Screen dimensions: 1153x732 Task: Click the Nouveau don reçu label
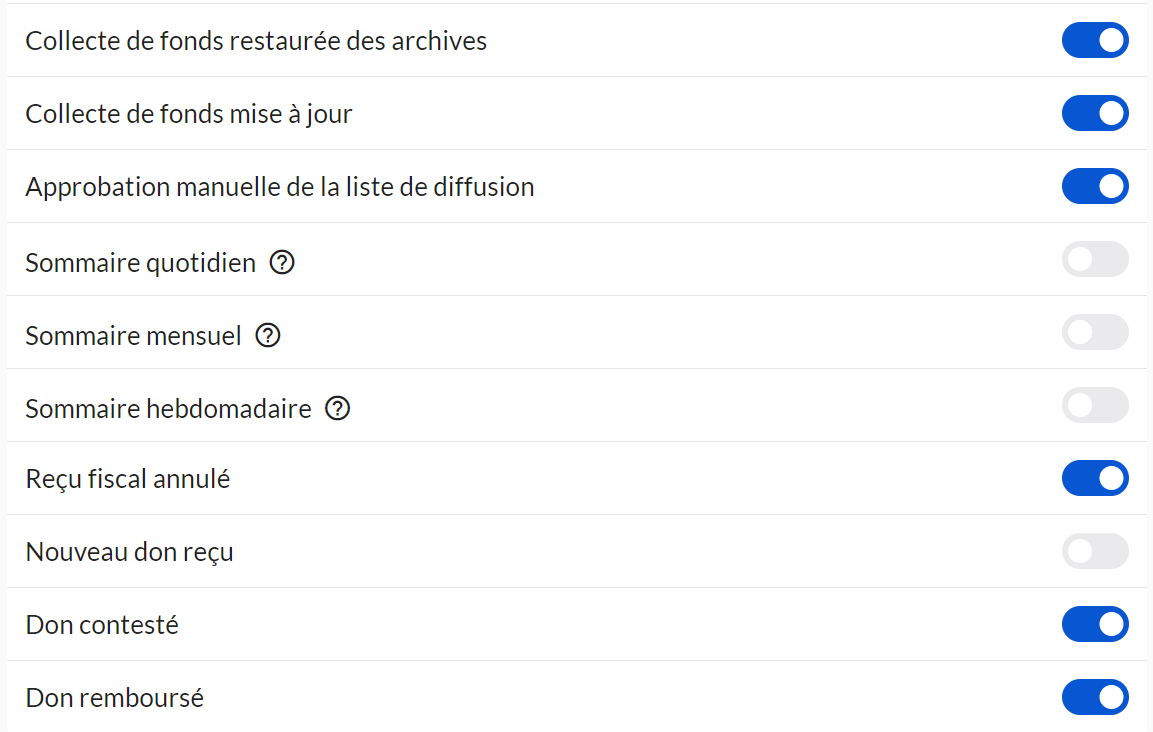[x=129, y=552]
